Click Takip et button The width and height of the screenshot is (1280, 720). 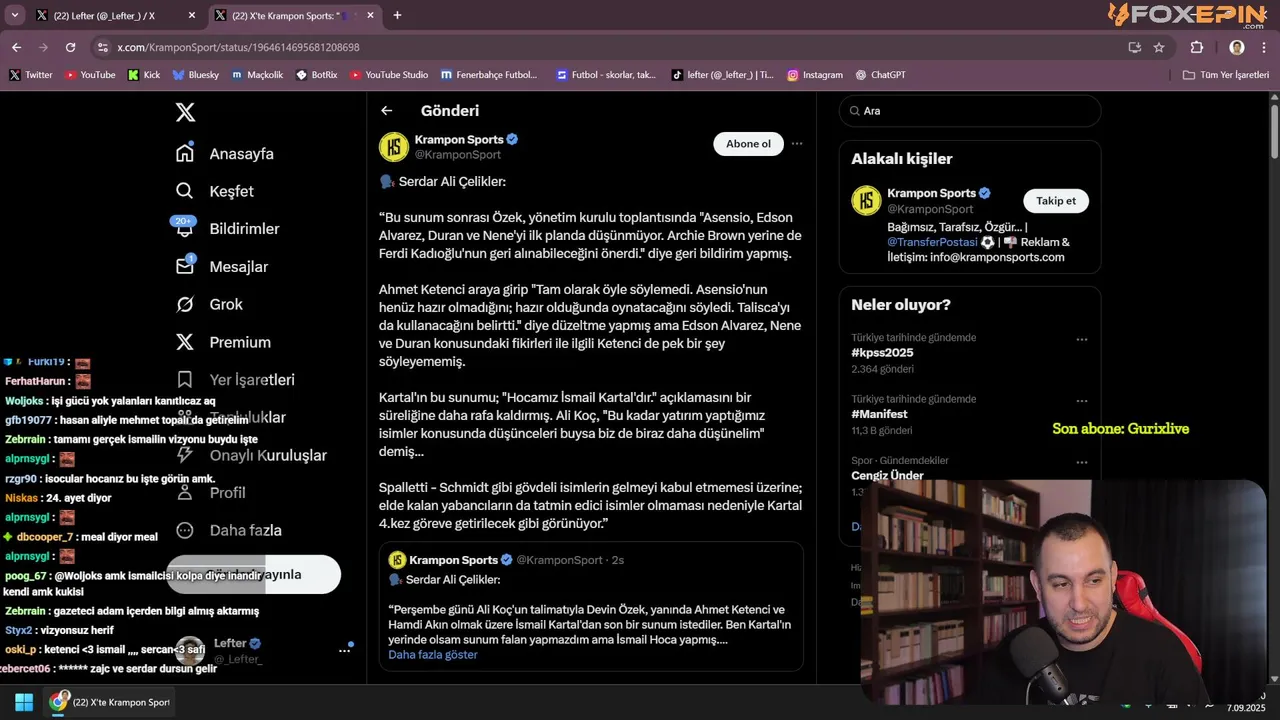click(x=1056, y=201)
